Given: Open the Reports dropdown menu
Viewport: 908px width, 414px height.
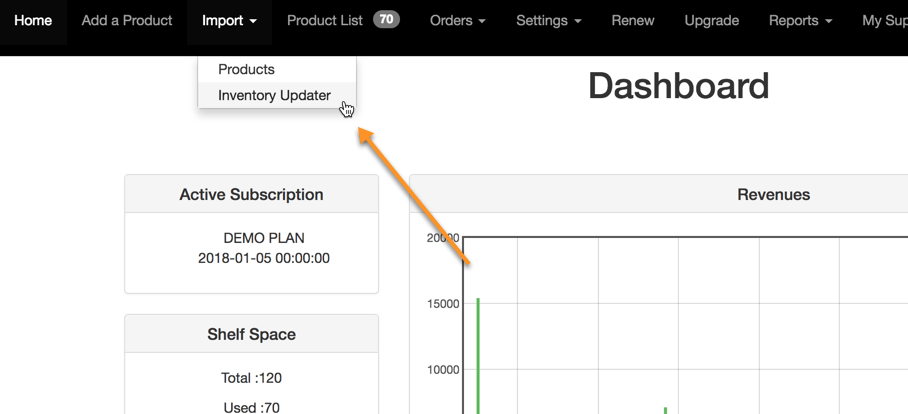Looking at the screenshot, I should coord(800,21).
